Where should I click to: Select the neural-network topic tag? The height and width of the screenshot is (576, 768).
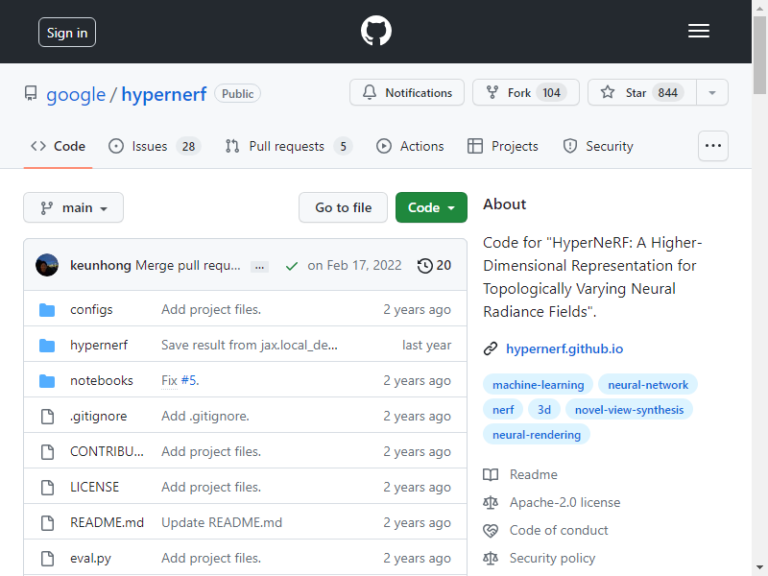(x=648, y=384)
